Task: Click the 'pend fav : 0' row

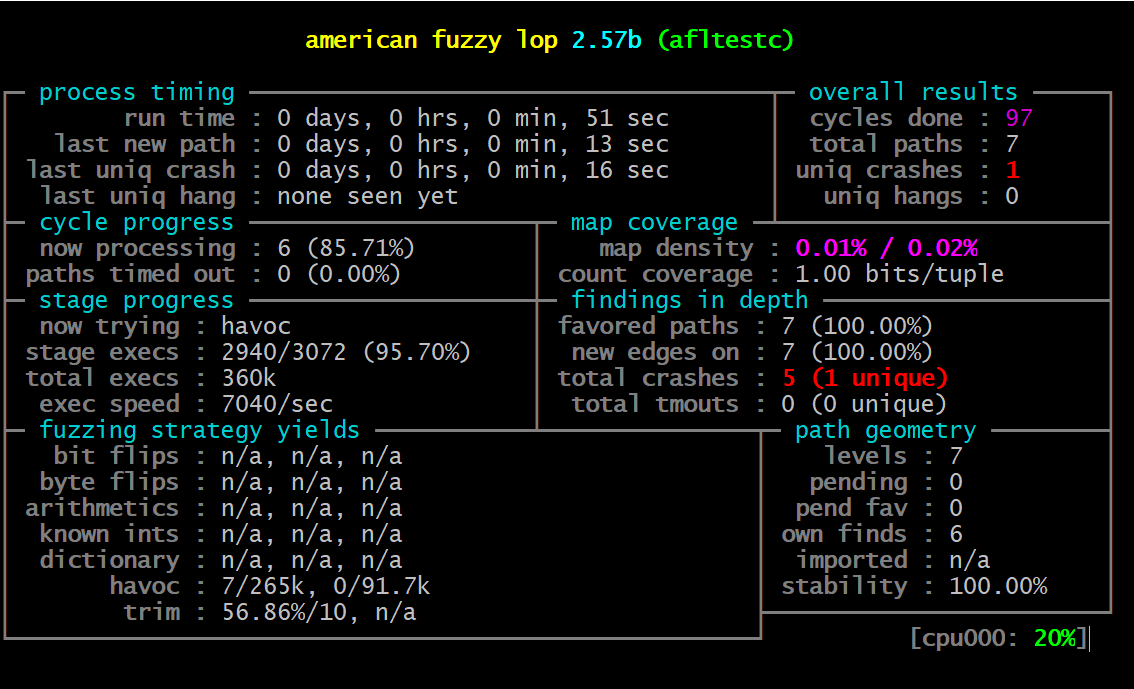Action: pos(879,509)
